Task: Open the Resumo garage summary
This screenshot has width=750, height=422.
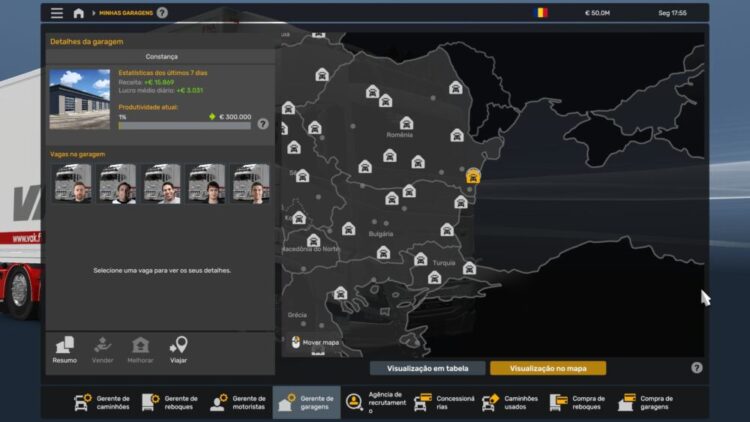Action: 65,350
